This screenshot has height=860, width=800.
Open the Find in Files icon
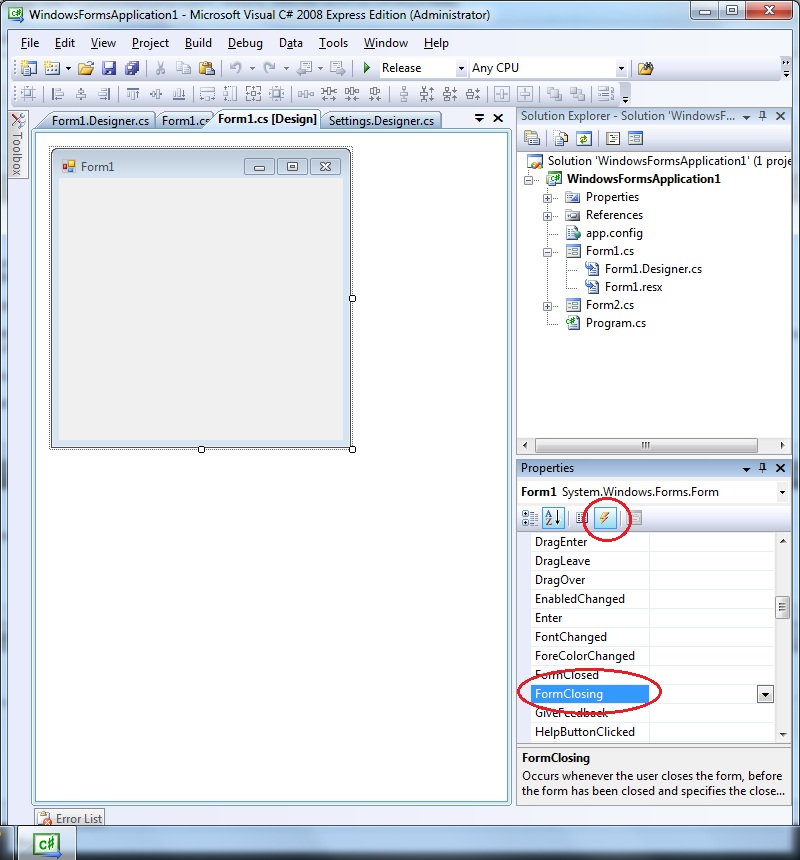click(645, 69)
